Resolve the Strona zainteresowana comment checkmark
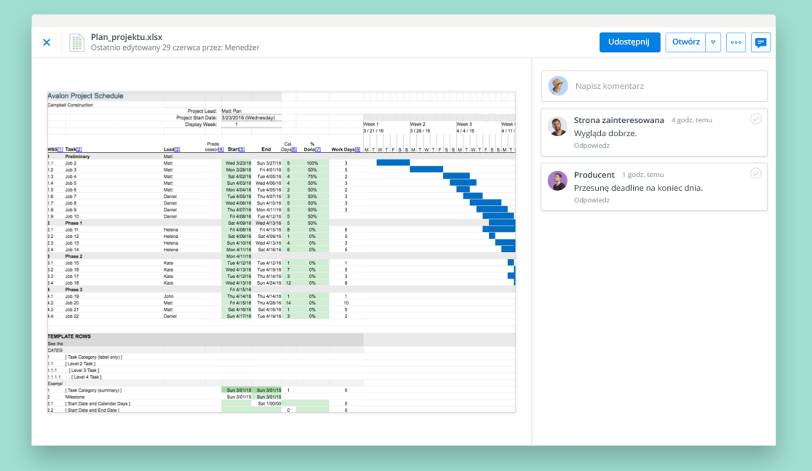The height and width of the screenshot is (471, 812). coord(756,119)
